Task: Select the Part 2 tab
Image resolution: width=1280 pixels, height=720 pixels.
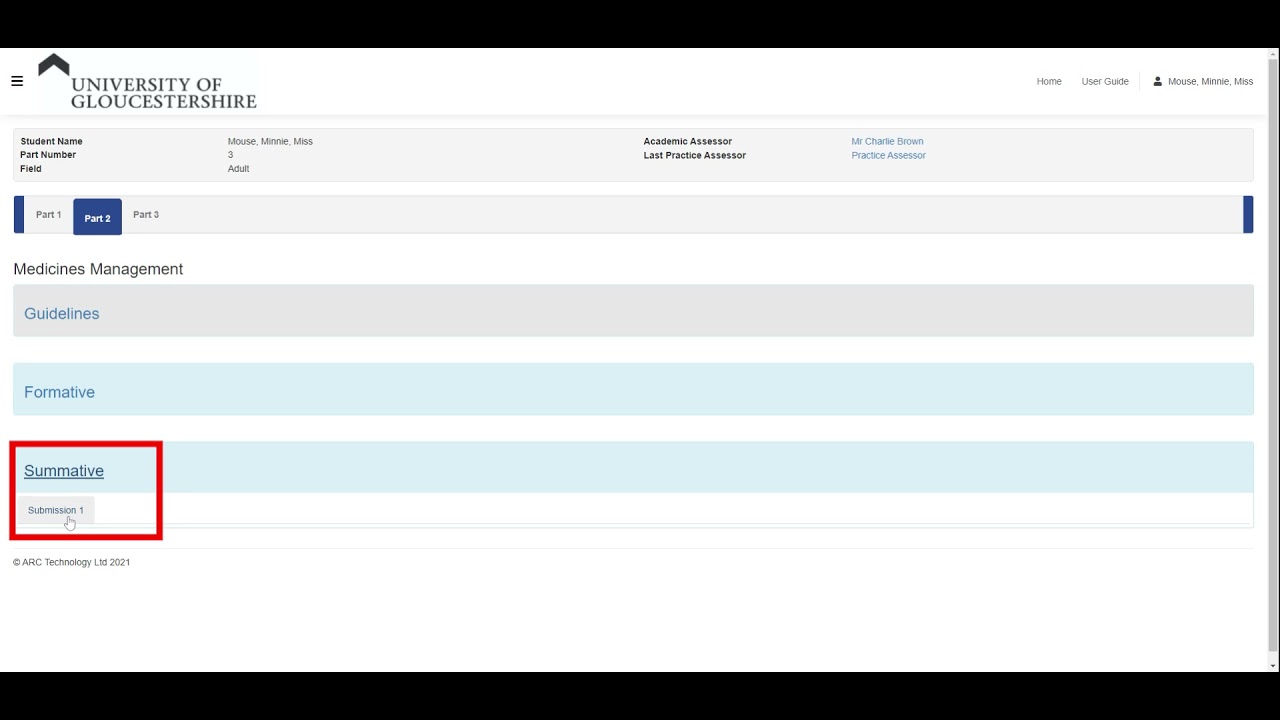Action: coord(97,217)
